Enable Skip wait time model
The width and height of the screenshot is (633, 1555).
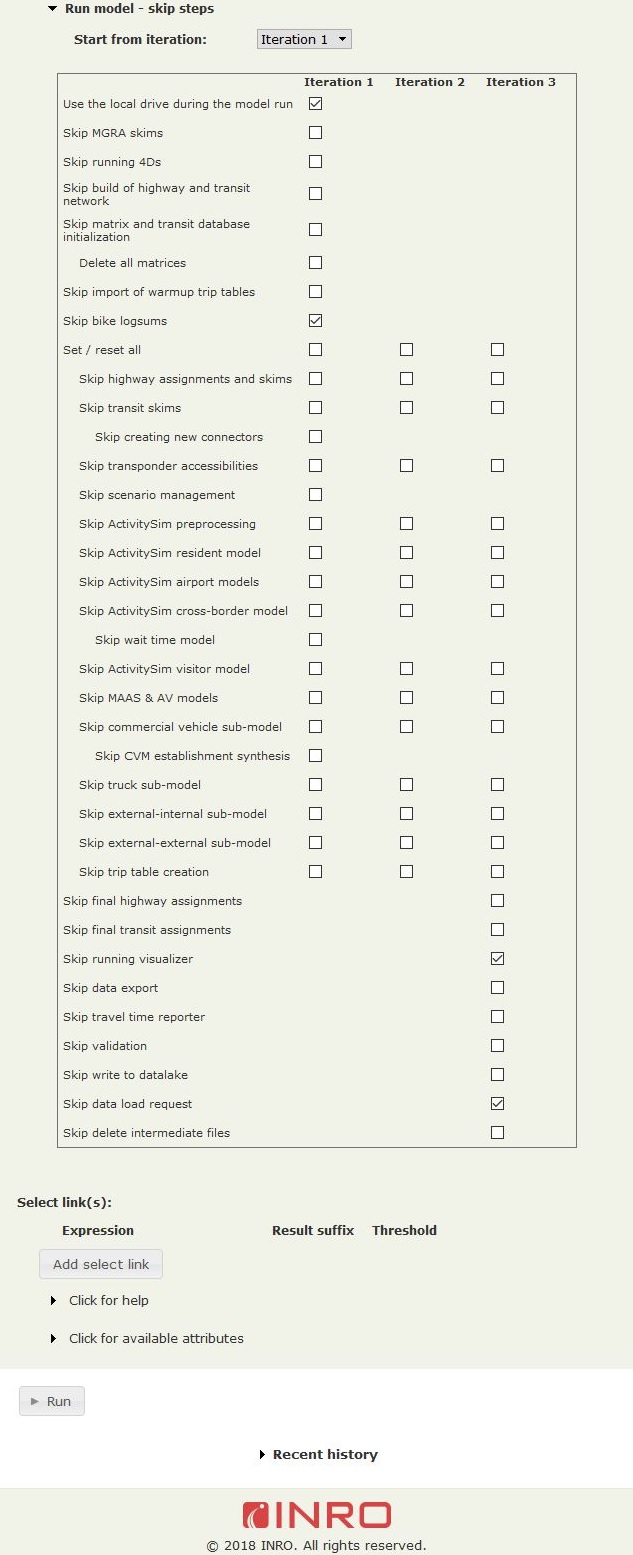316,640
